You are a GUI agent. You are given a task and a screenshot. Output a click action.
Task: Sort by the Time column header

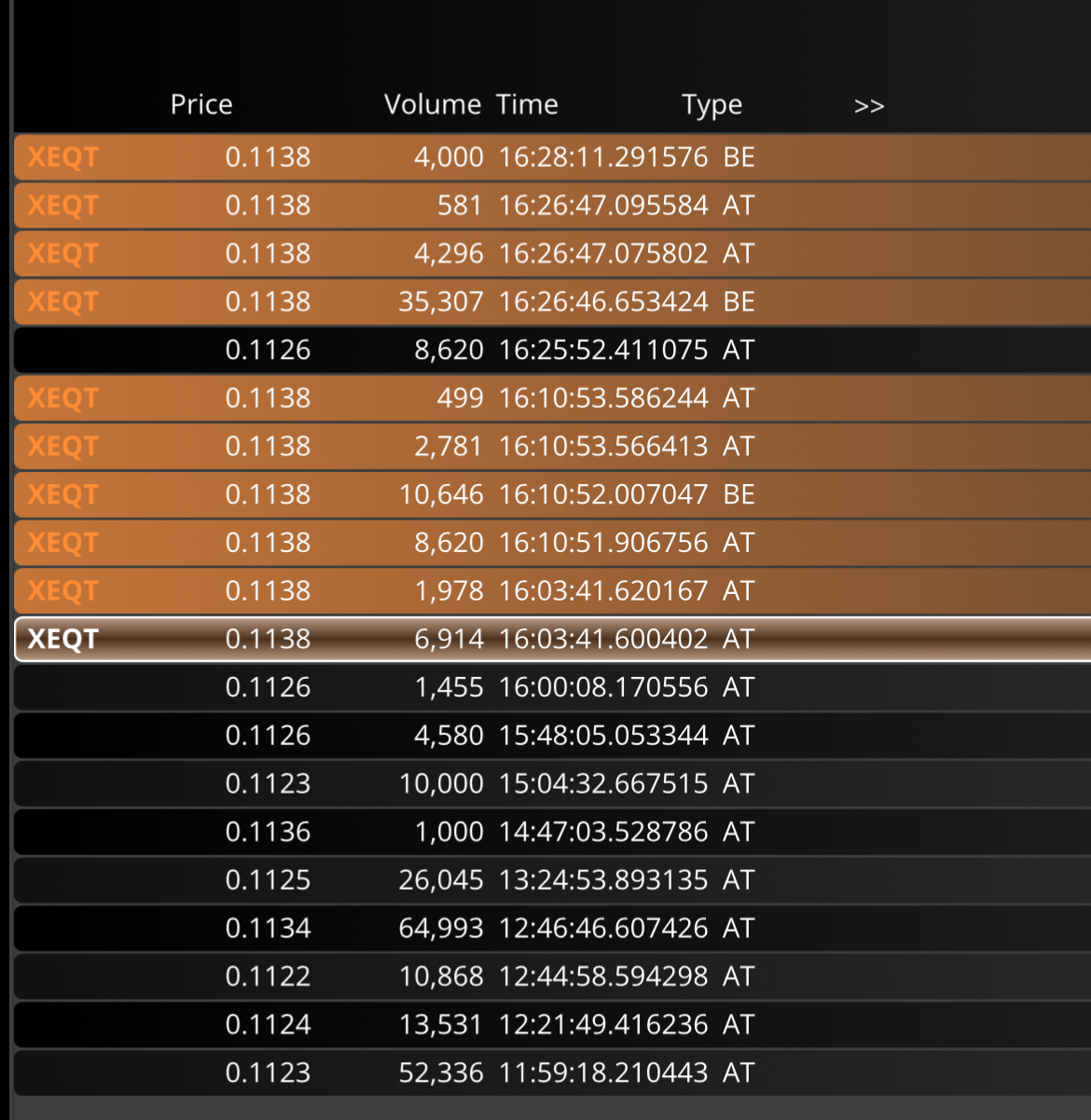[527, 104]
